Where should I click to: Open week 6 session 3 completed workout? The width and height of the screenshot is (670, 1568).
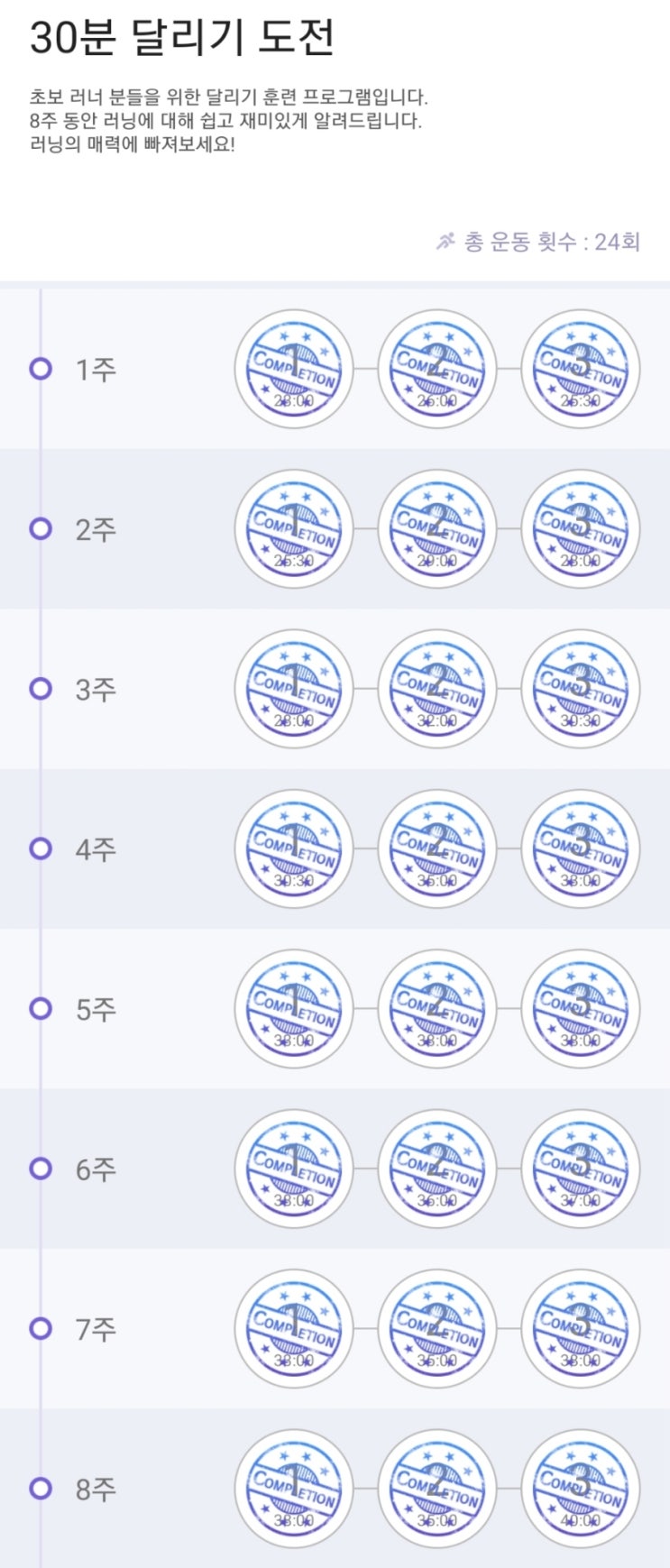(x=581, y=1169)
